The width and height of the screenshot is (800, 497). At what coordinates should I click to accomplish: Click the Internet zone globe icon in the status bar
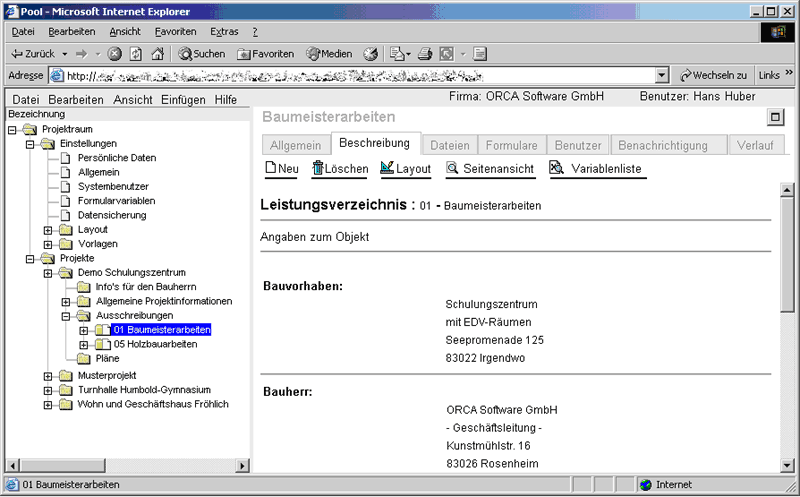pos(646,484)
